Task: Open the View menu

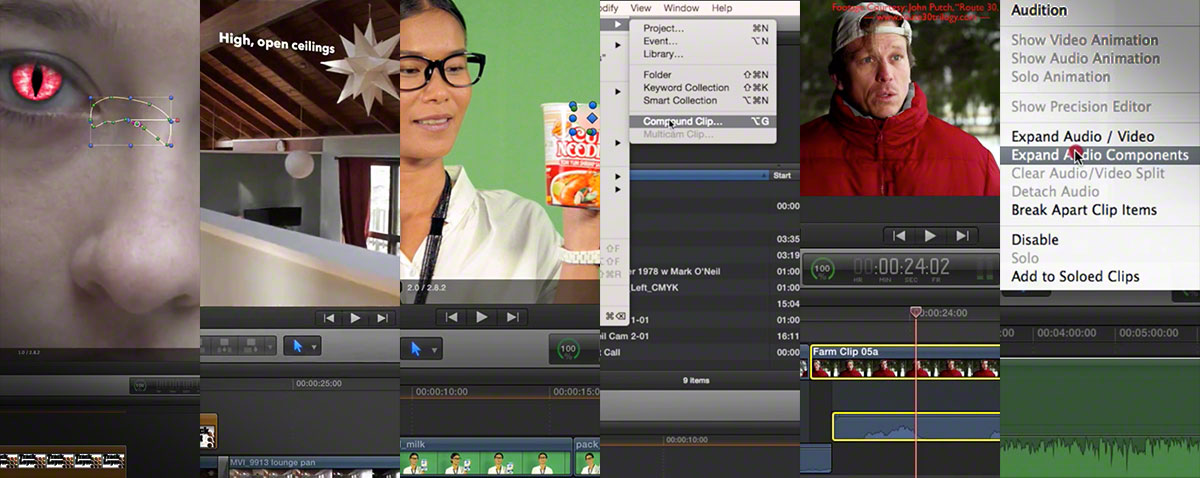Action: [641, 8]
